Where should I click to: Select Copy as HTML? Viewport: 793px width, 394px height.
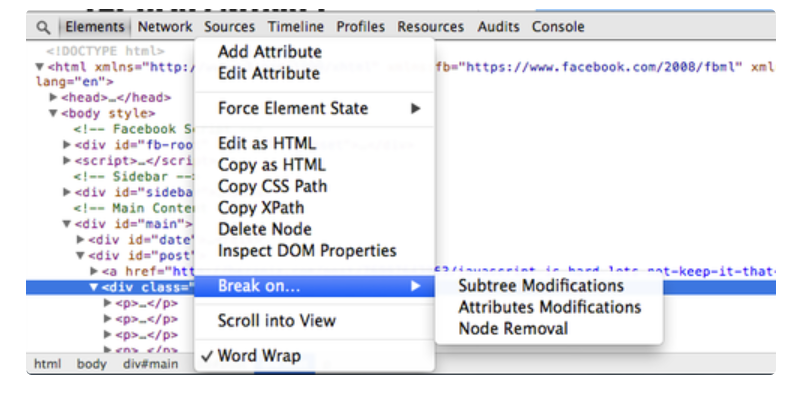[314, 165]
